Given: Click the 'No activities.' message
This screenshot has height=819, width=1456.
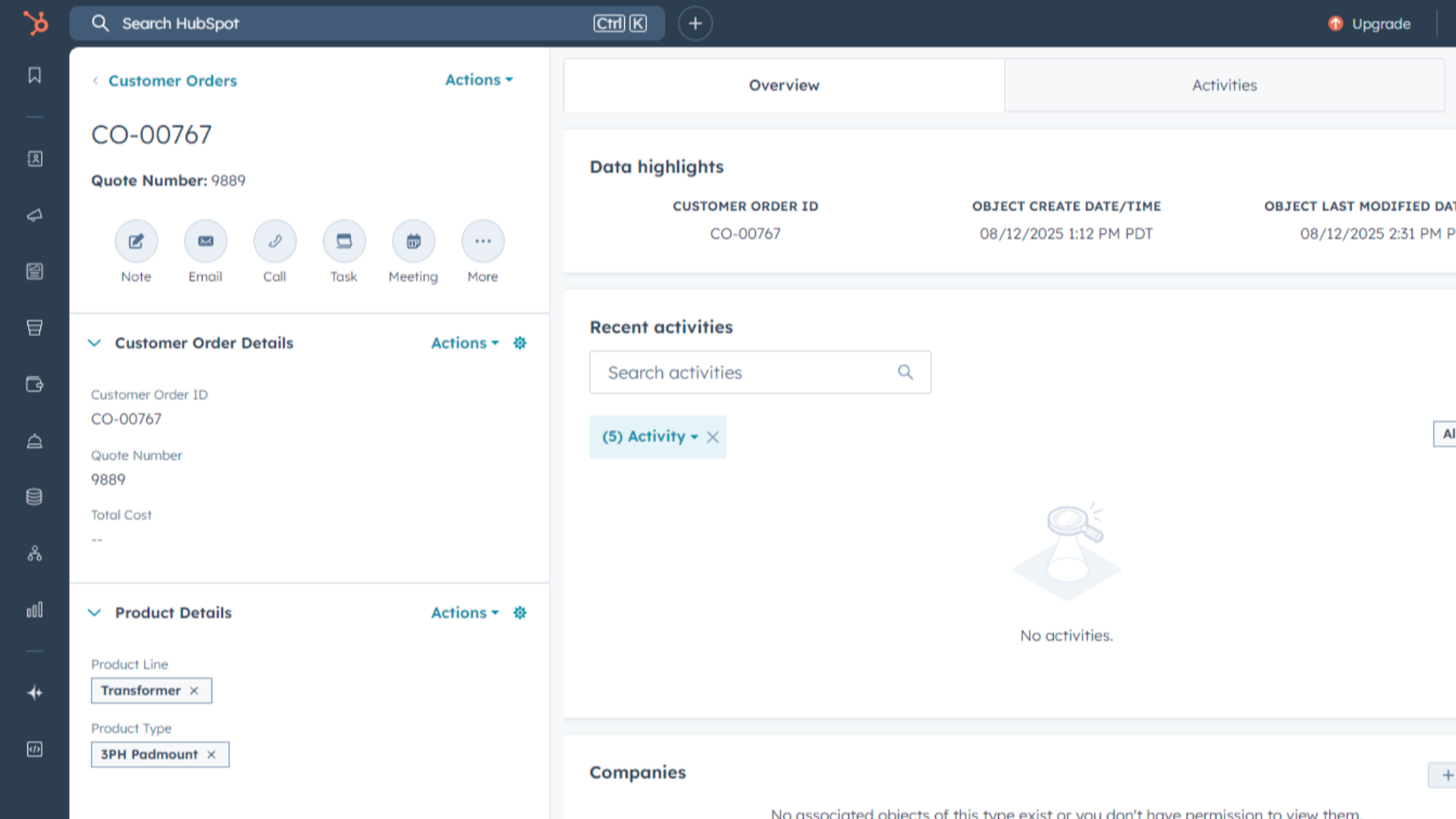Looking at the screenshot, I should [x=1066, y=635].
